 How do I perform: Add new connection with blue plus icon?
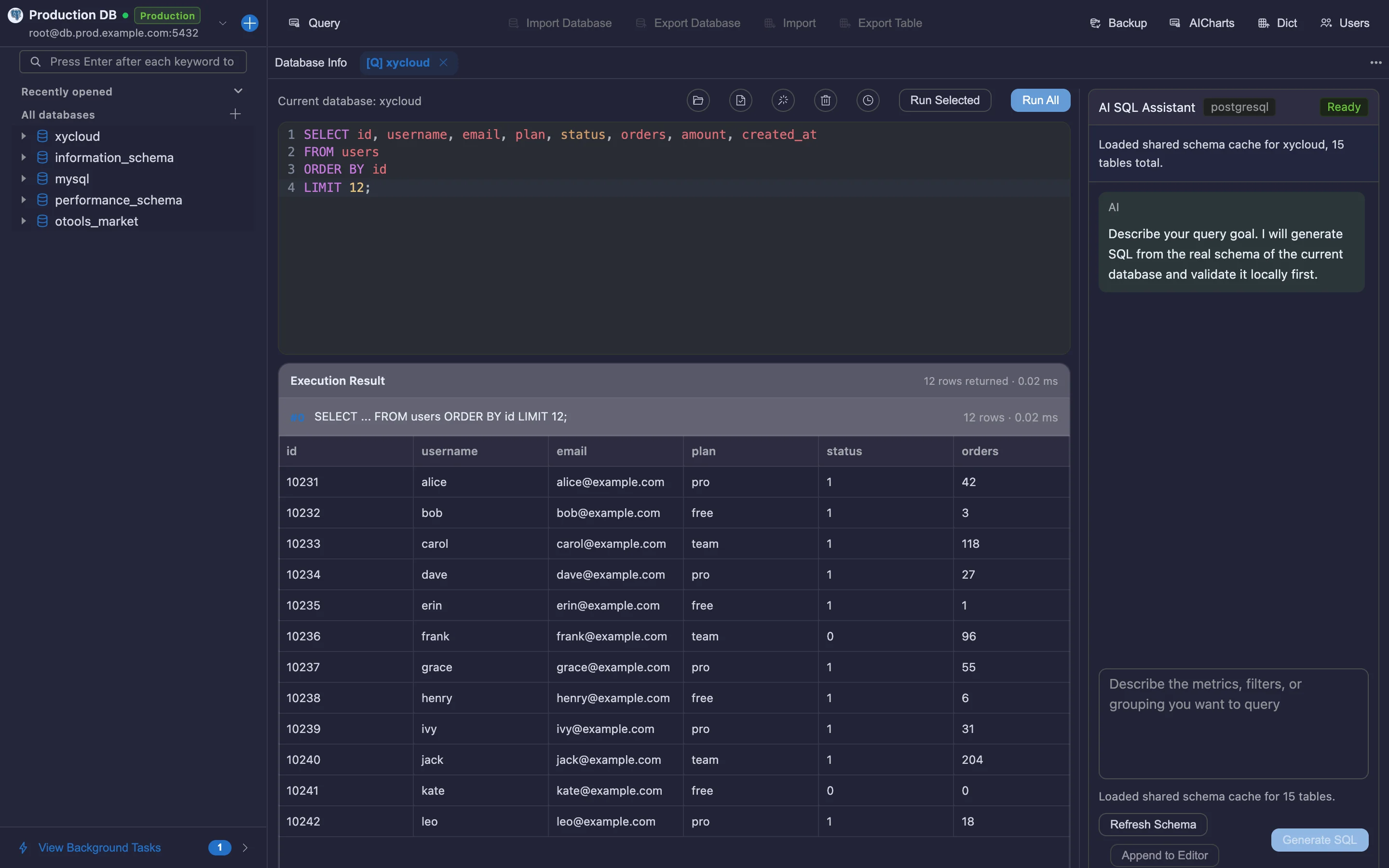pos(250,23)
